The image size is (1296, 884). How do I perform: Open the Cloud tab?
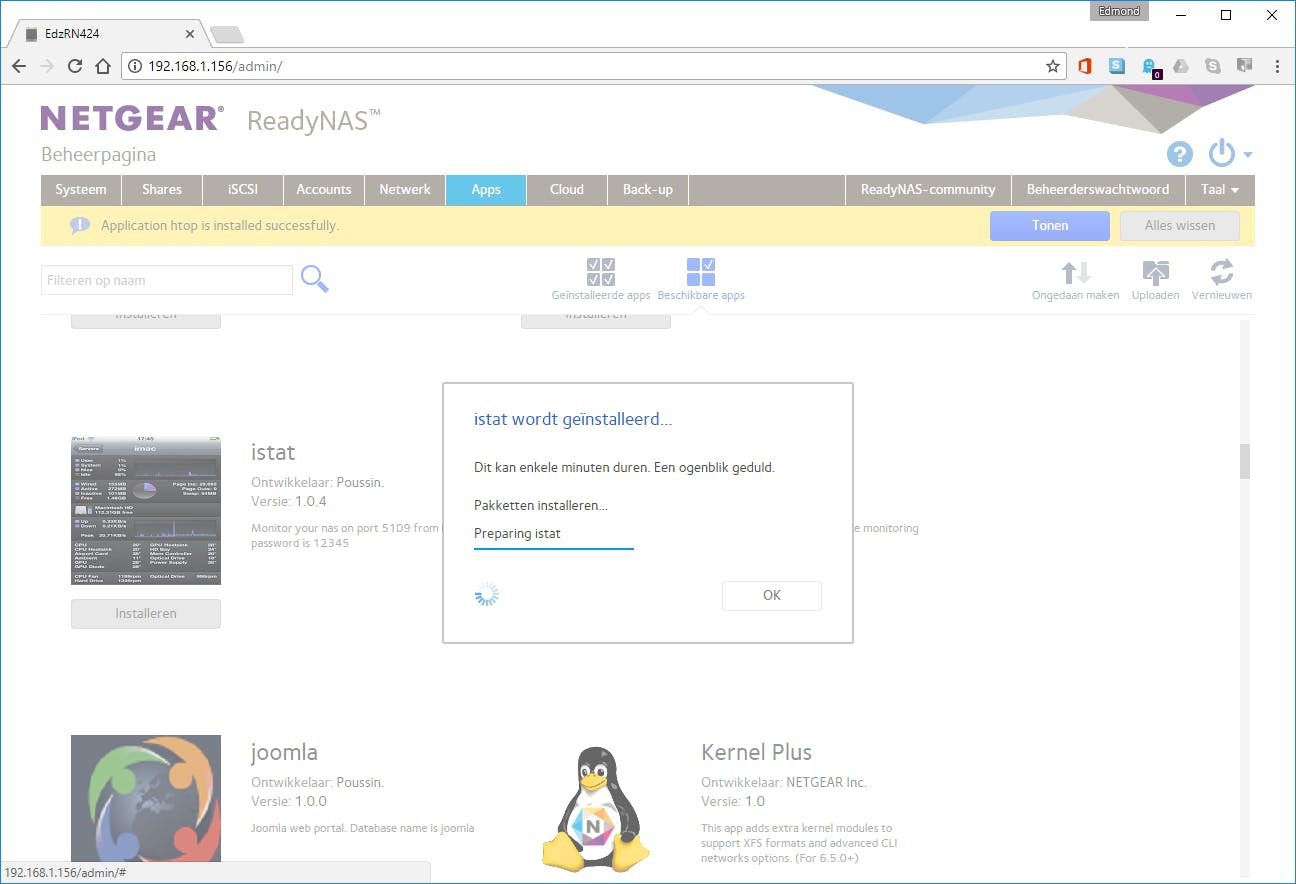(567, 190)
